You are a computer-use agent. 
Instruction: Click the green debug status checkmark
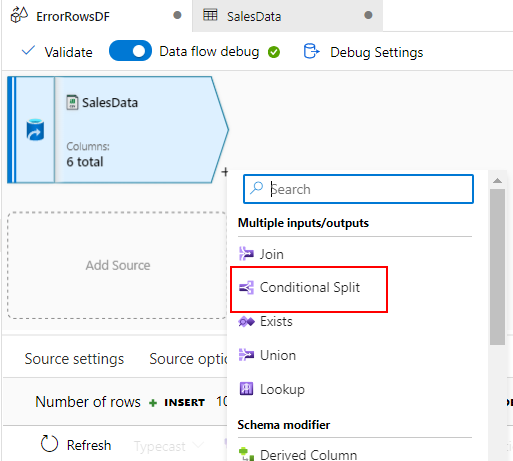pyautogui.click(x=274, y=52)
